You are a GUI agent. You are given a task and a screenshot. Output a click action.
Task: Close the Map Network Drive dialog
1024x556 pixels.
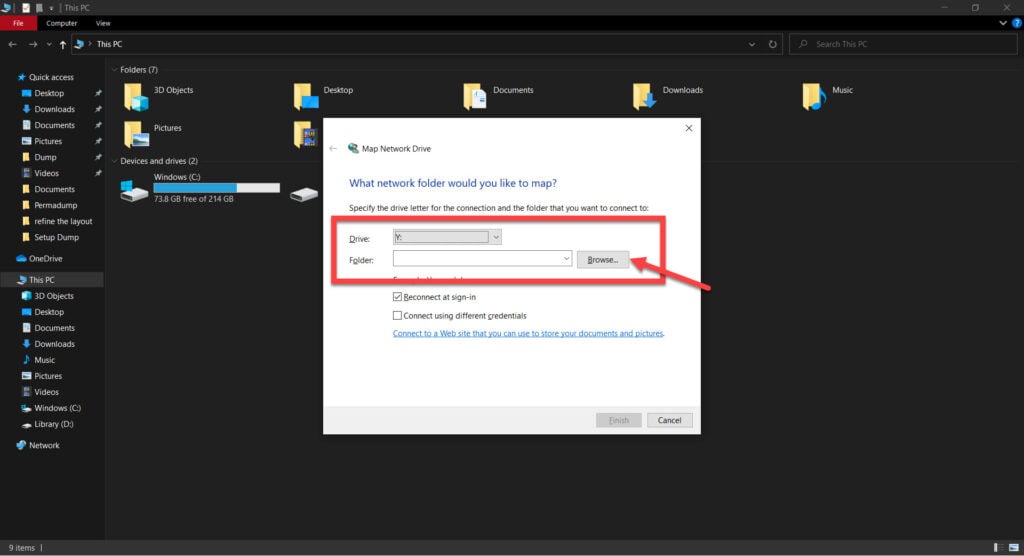[x=688, y=128]
